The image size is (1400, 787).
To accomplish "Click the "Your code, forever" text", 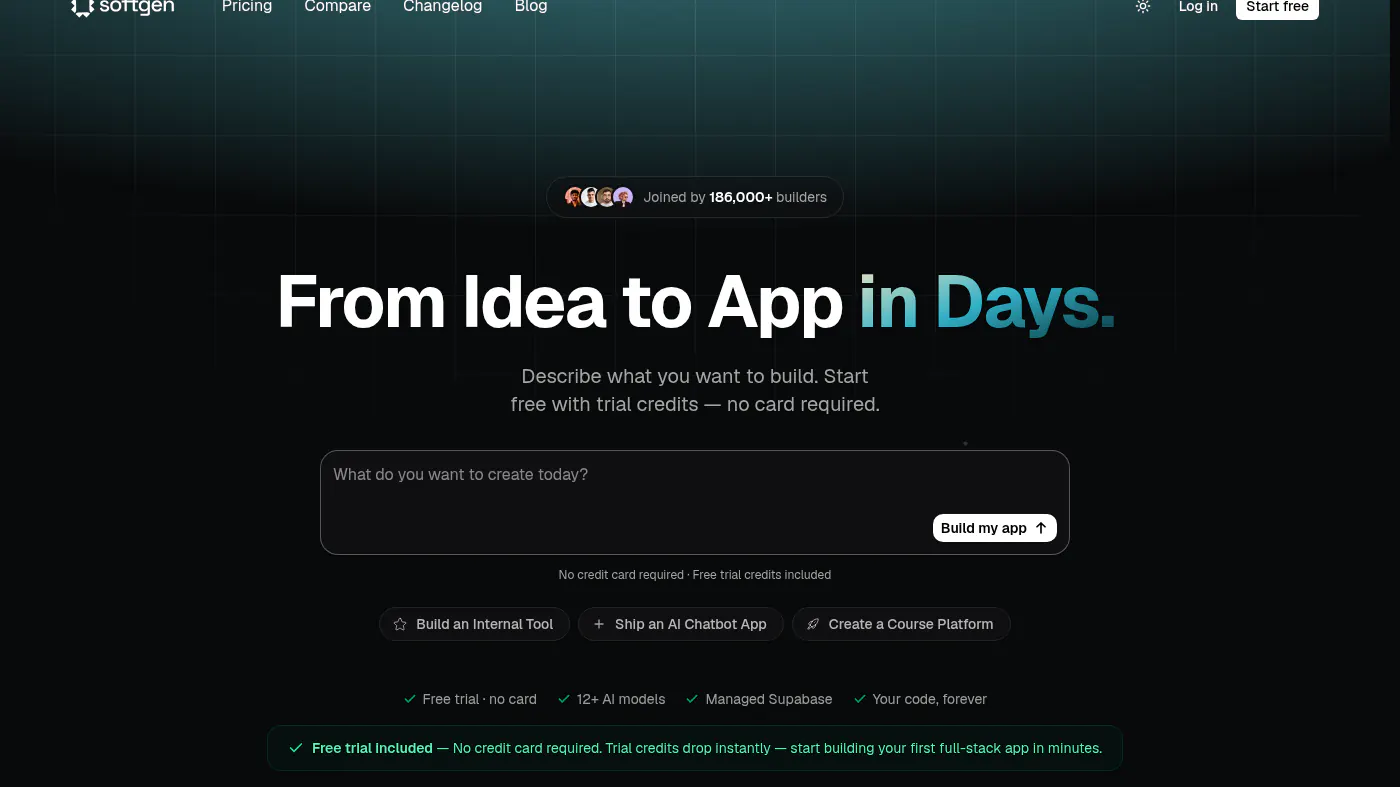I will pyautogui.click(x=930, y=699).
